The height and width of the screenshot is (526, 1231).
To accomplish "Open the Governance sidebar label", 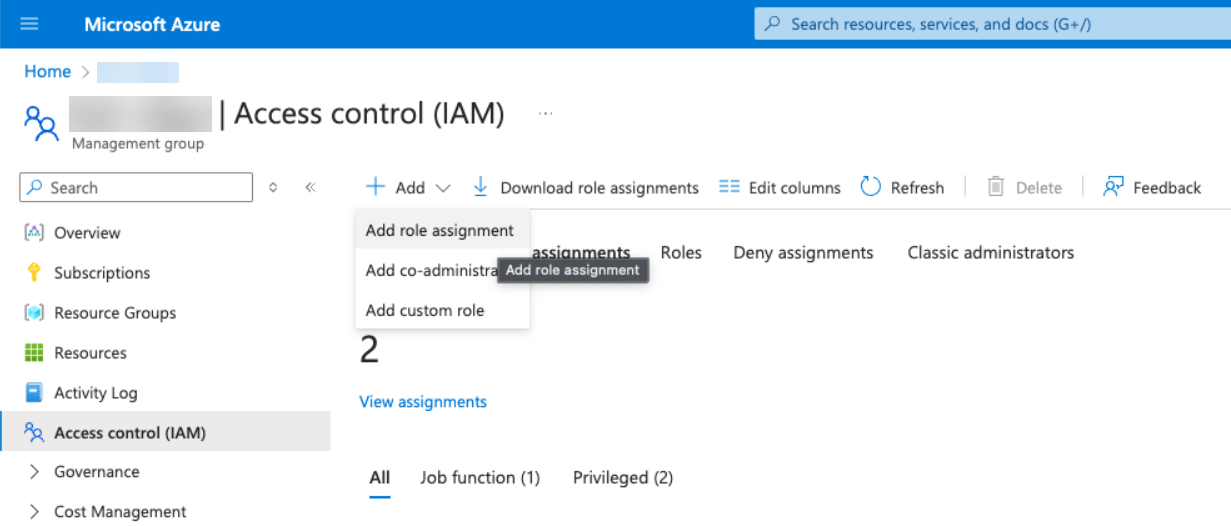I will 97,472.
